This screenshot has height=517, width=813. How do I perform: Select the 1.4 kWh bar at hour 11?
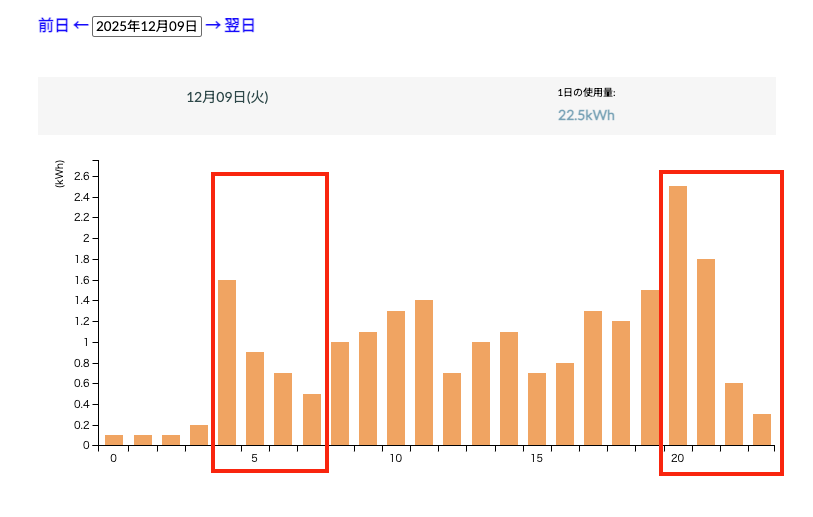coord(424,372)
